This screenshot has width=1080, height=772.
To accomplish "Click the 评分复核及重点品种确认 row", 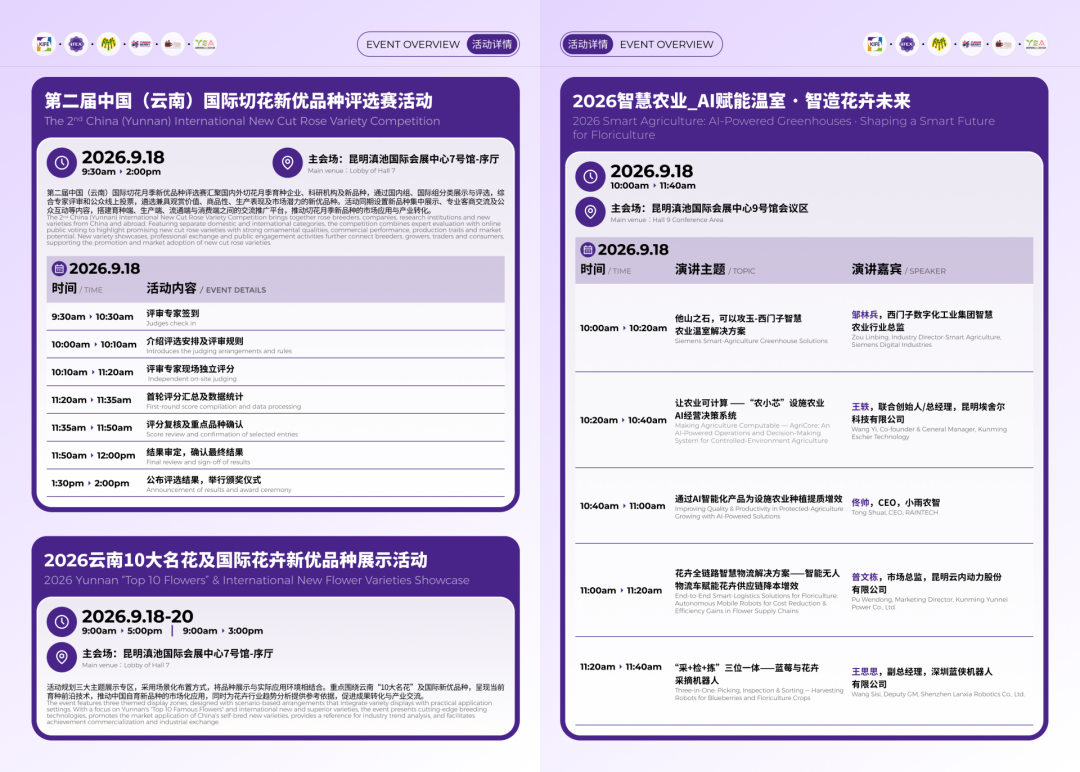I will coord(276,428).
